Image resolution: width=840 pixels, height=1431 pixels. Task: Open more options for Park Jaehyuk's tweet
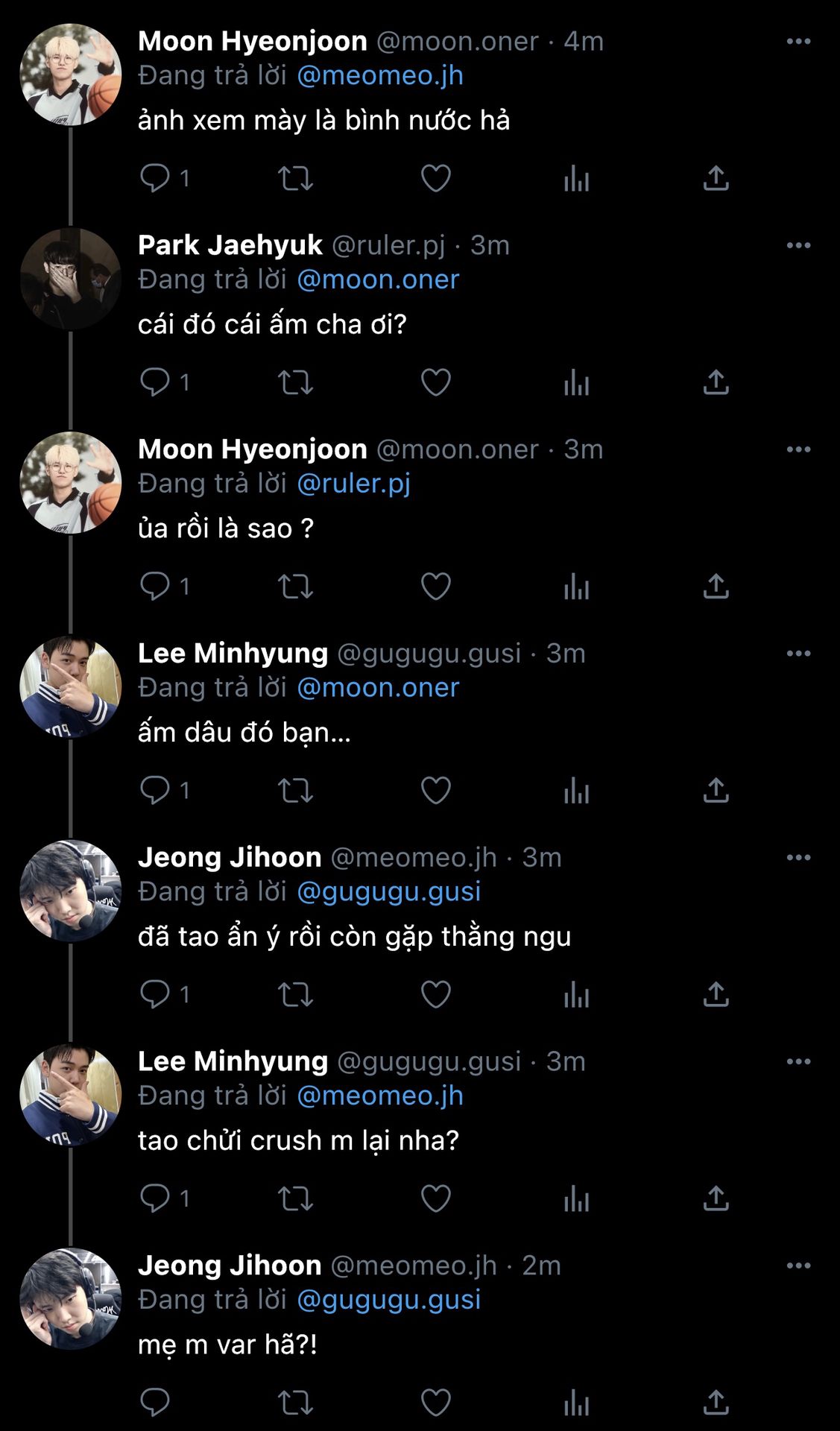798,245
